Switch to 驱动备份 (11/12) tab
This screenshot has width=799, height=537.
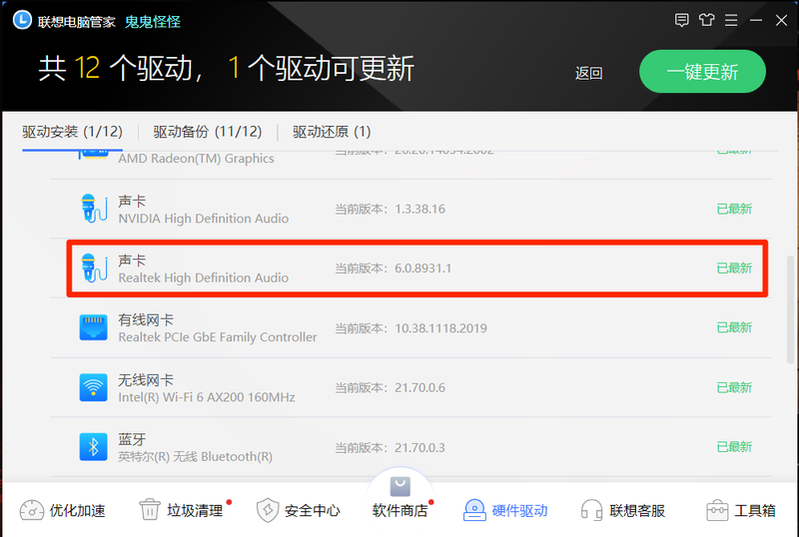(x=207, y=132)
